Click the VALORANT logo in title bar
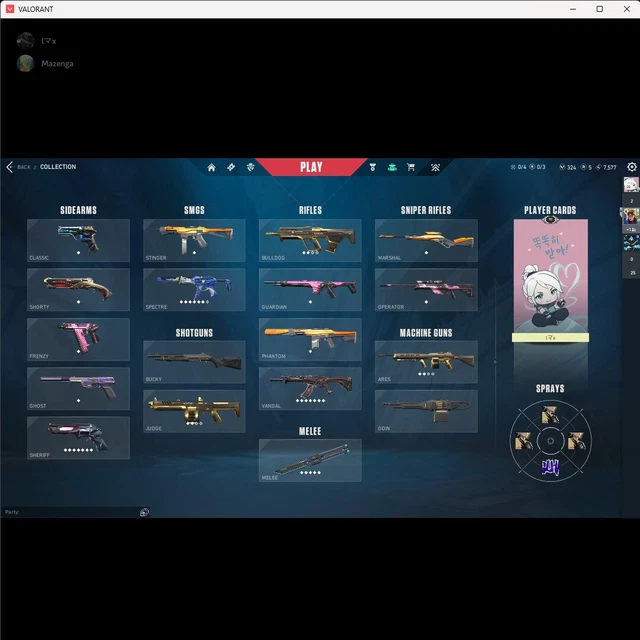Screen dimensions: 640x640 [x=10, y=9]
